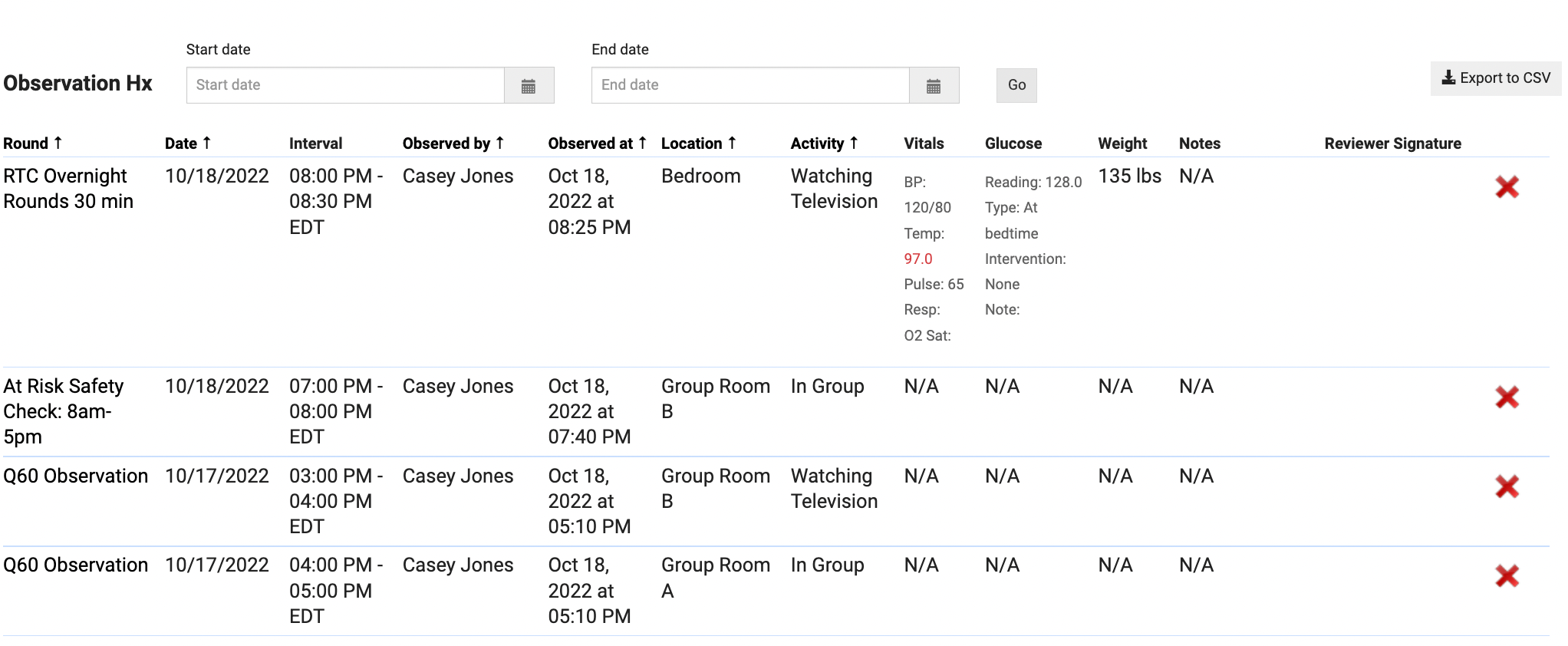Click the Reviewer Signature column header
This screenshot has height=646, width=1568.
coord(1392,143)
